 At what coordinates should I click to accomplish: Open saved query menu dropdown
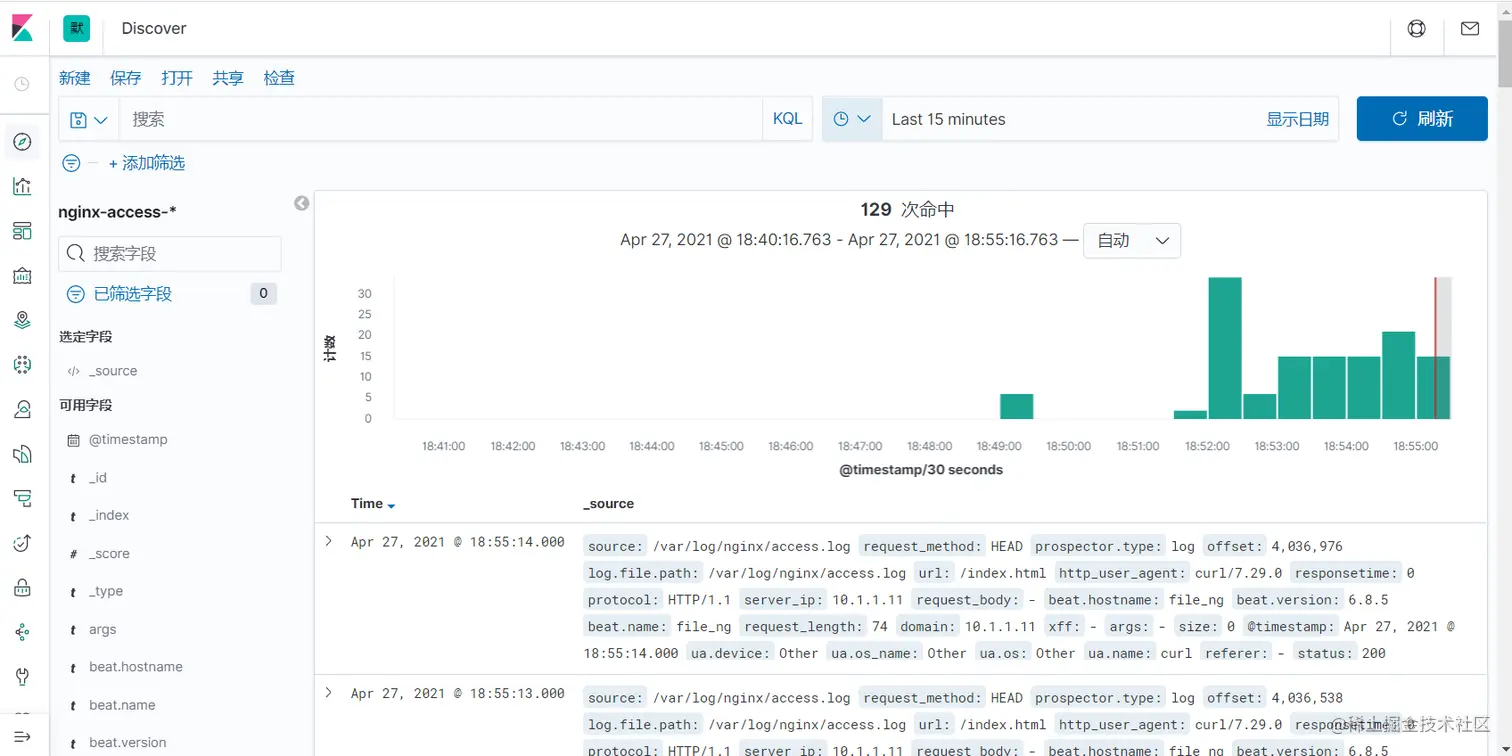89,119
